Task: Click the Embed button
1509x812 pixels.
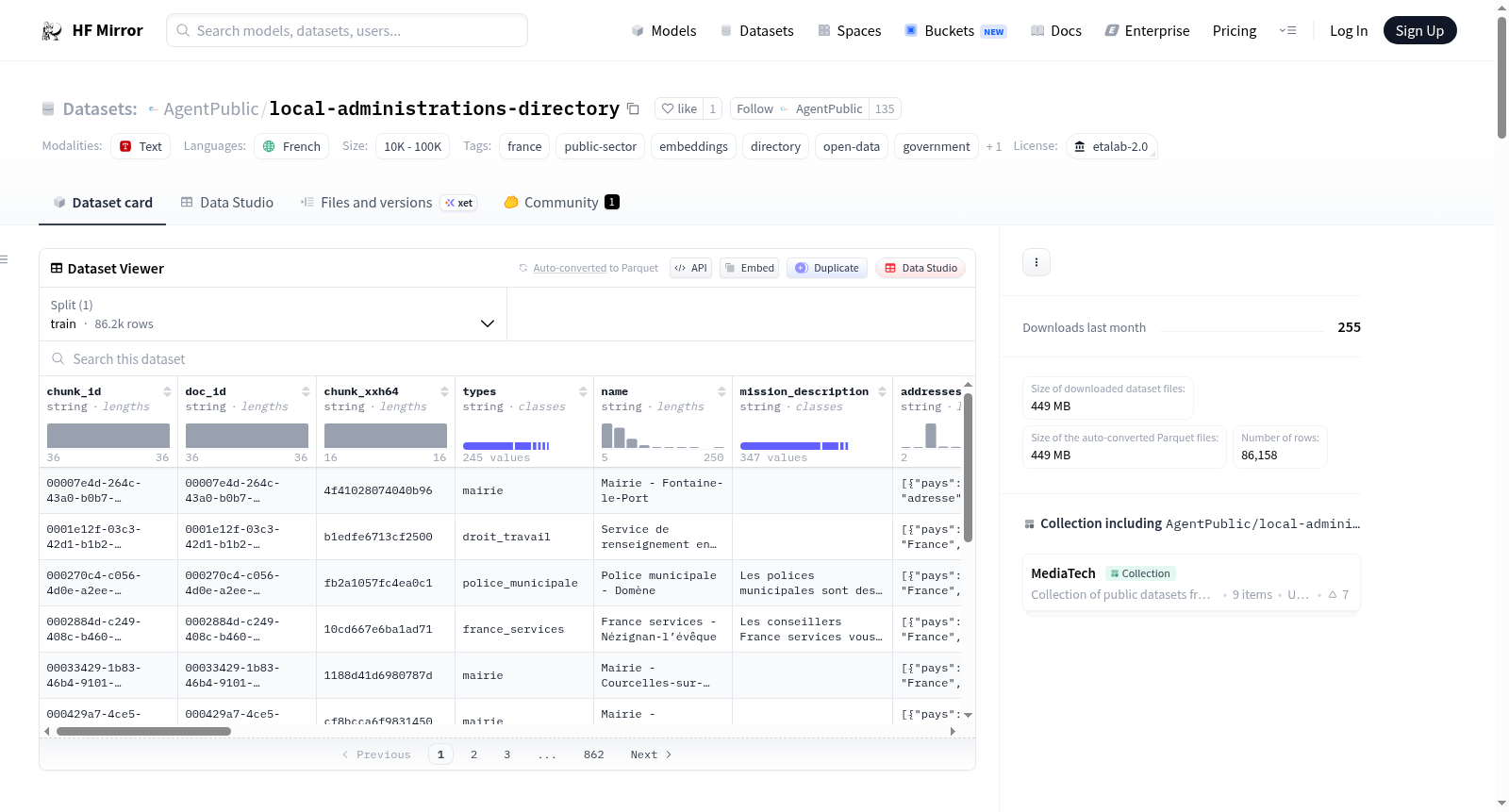Action: (750, 269)
